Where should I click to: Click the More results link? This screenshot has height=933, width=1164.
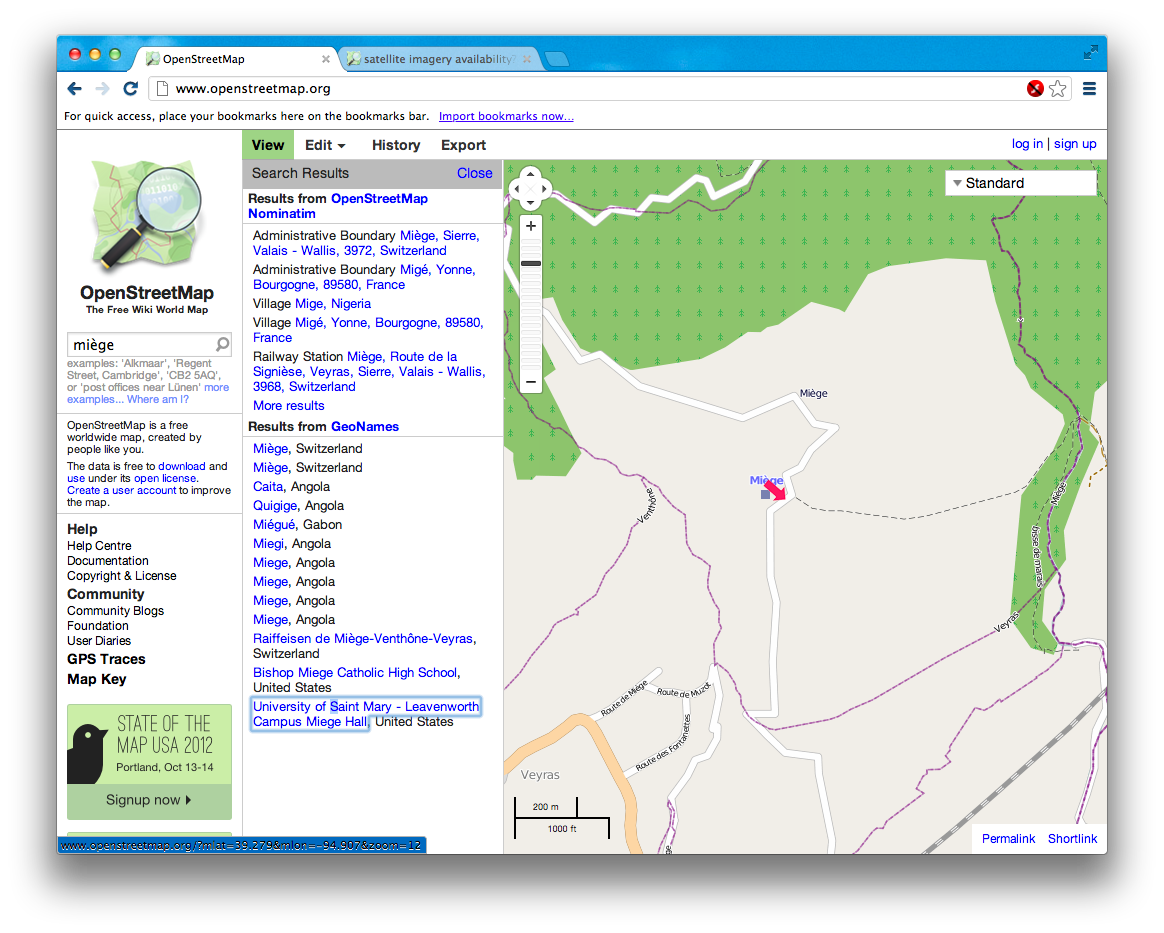(x=289, y=405)
